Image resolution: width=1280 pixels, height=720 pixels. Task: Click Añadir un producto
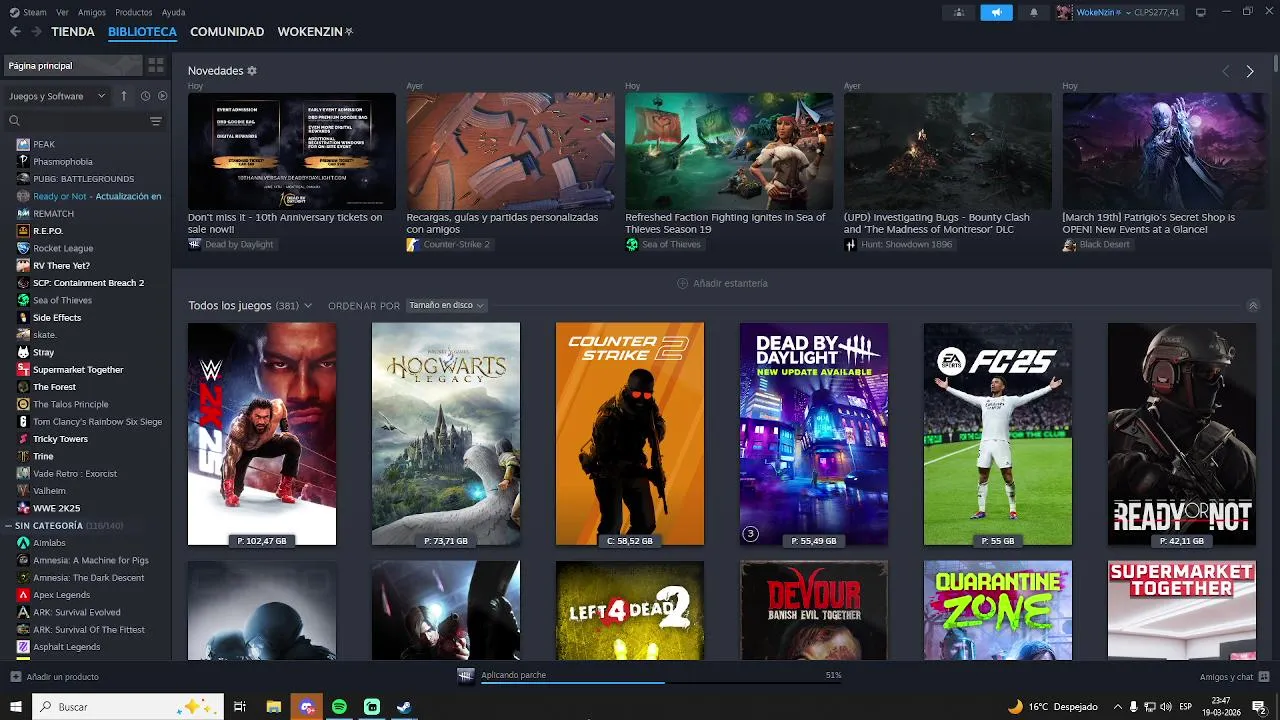click(x=55, y=677)
